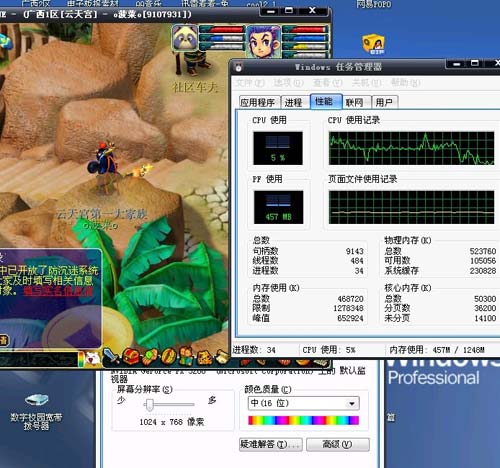
Task: Select the purple-haired character portrait
Action: tap(263, 42)
